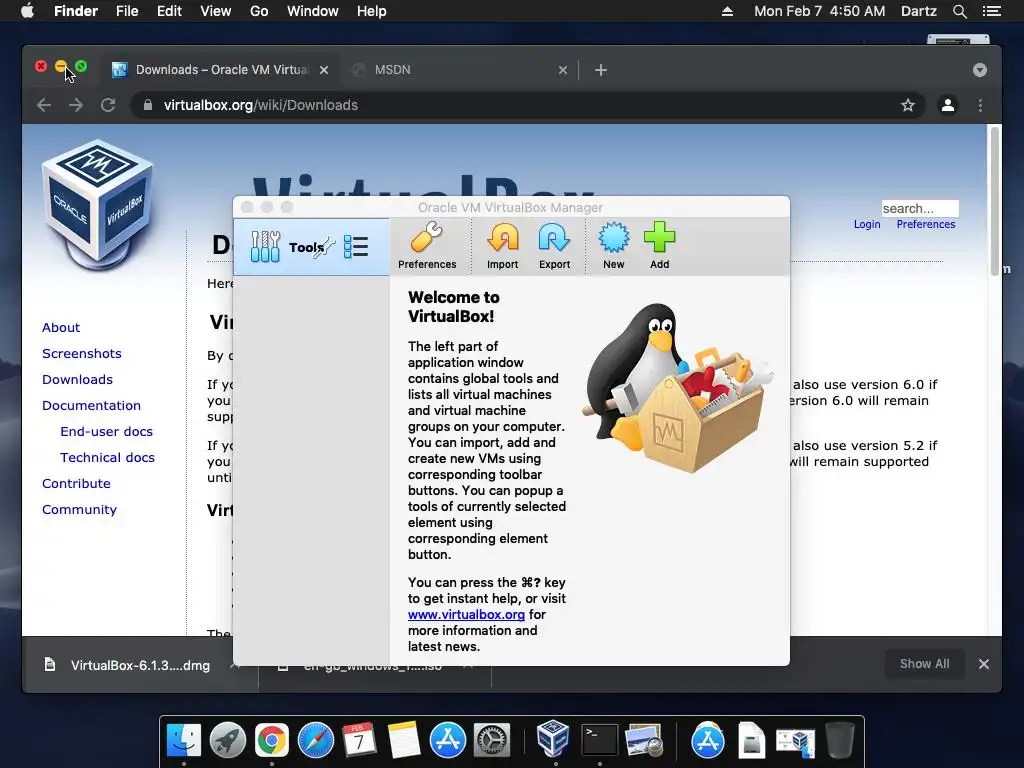This screenshot has height=768, width=1024.
Task: Open Preferences in the VirtualBox Manager toolbar
Action: click(x=427, y=246)
